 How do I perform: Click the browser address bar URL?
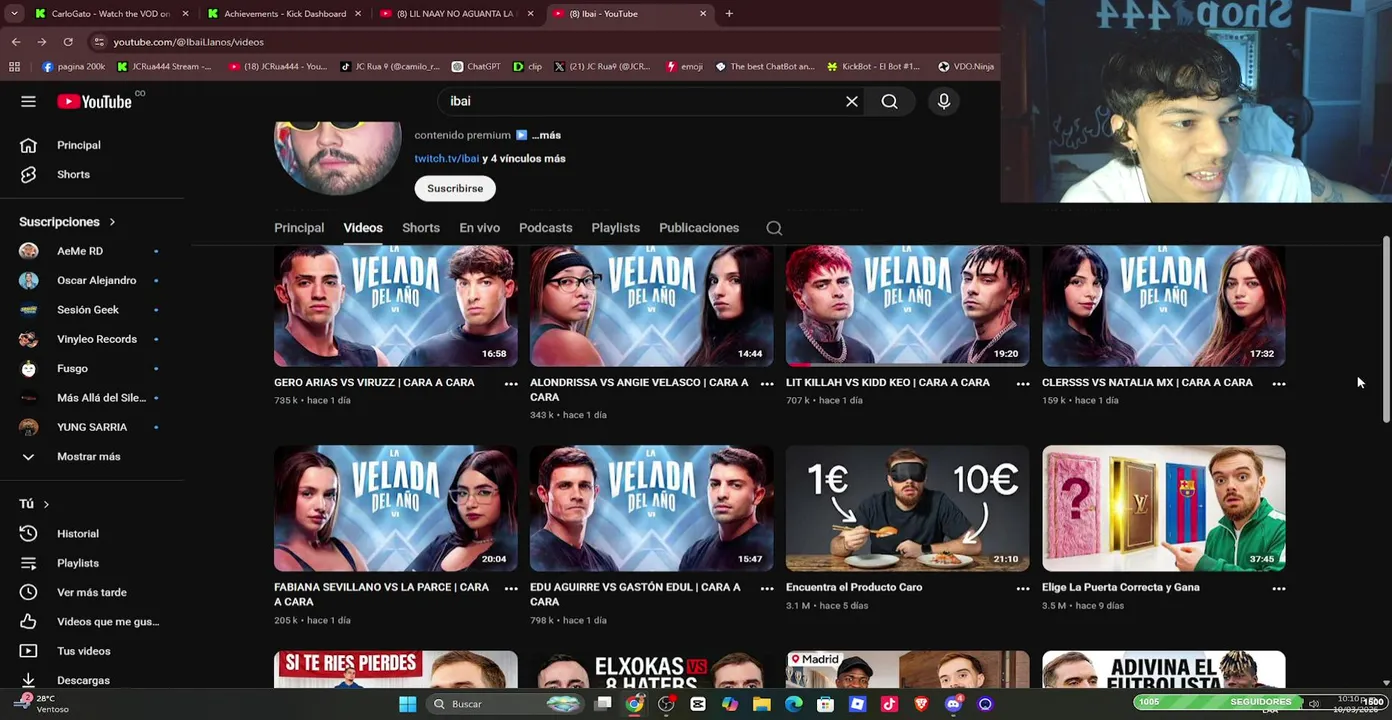(188, 42)
